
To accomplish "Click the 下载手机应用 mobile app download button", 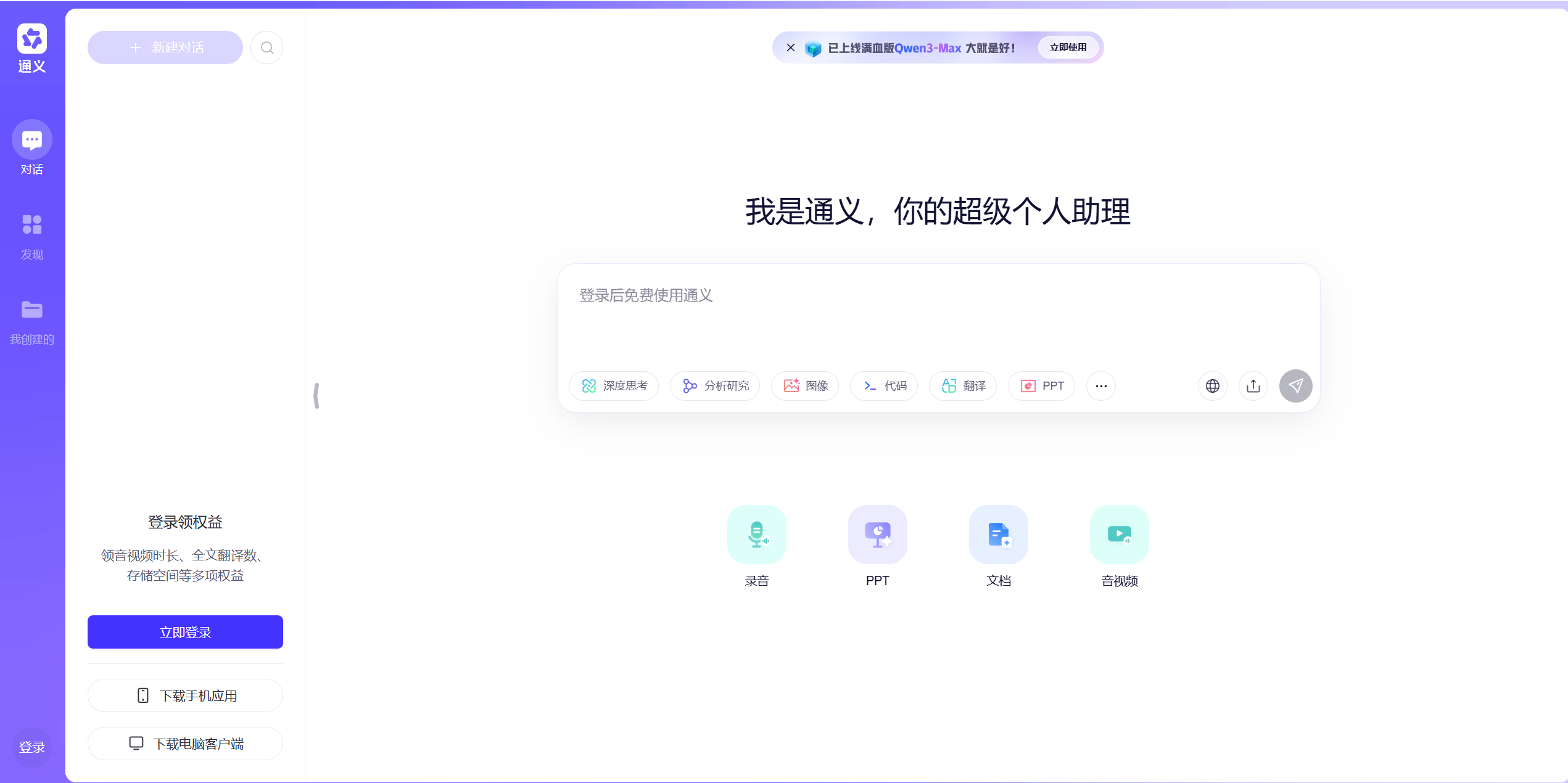I will [x=185, y=695].
